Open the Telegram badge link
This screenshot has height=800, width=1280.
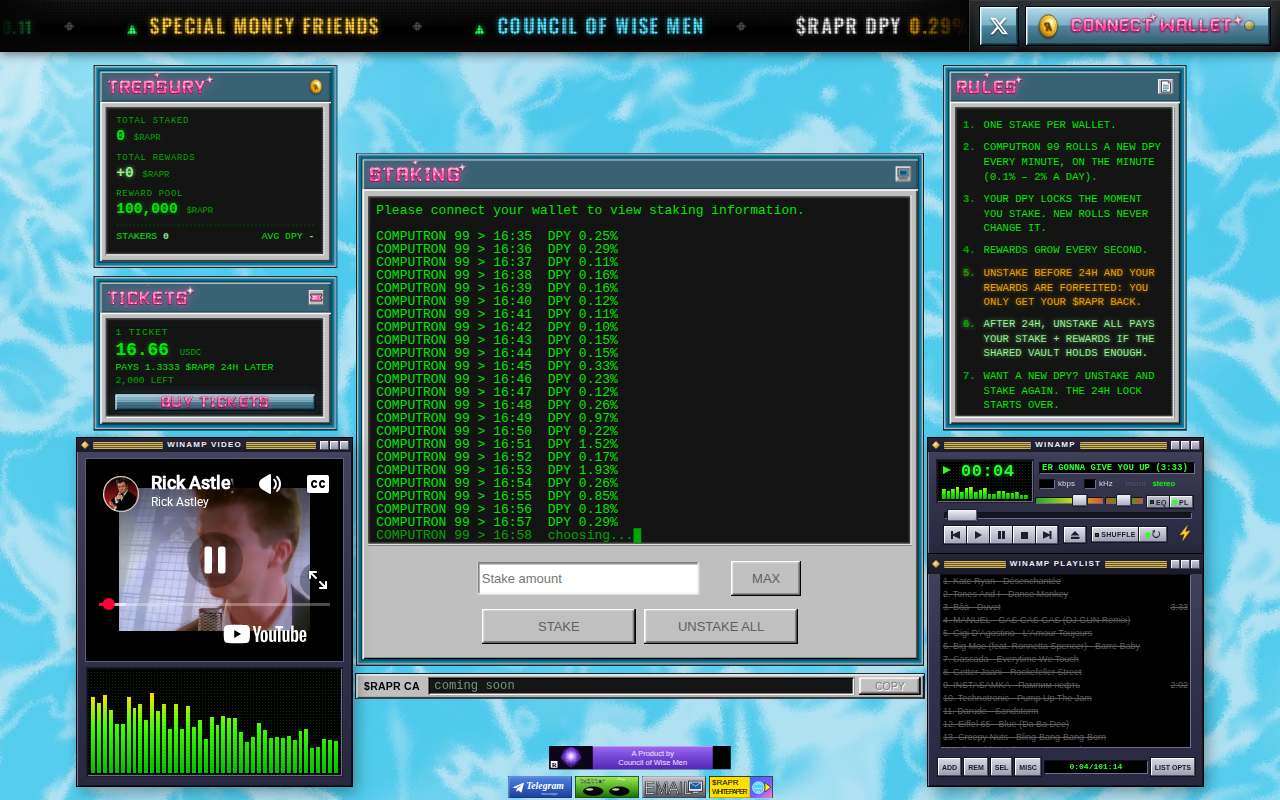pyautogui.click(x=540, y=787)
